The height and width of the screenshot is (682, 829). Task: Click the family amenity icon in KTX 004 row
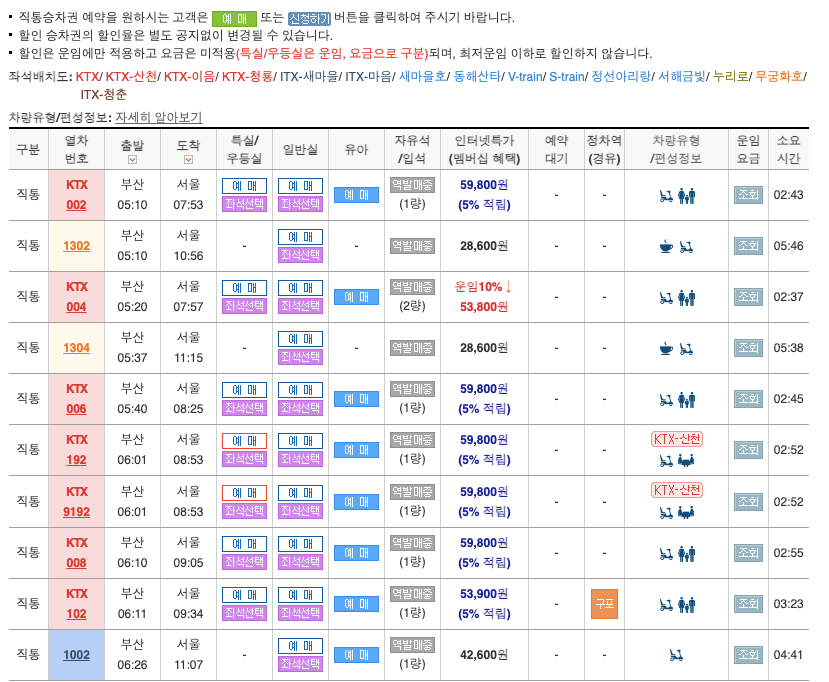pos(687,296)
